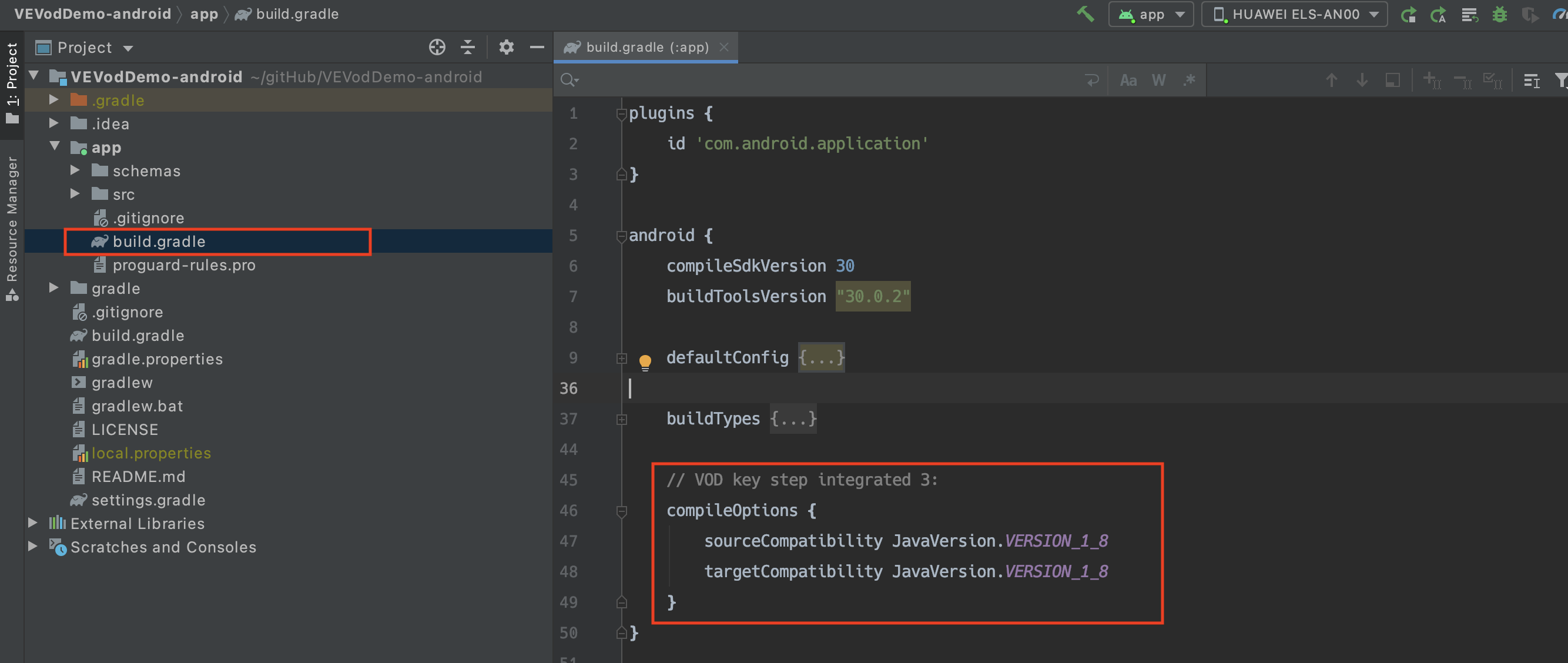Viewport: 1568px width, 663px height.
Task: Click the lightbulb intention icon on line 9
Action: click(x=645, y=362)
